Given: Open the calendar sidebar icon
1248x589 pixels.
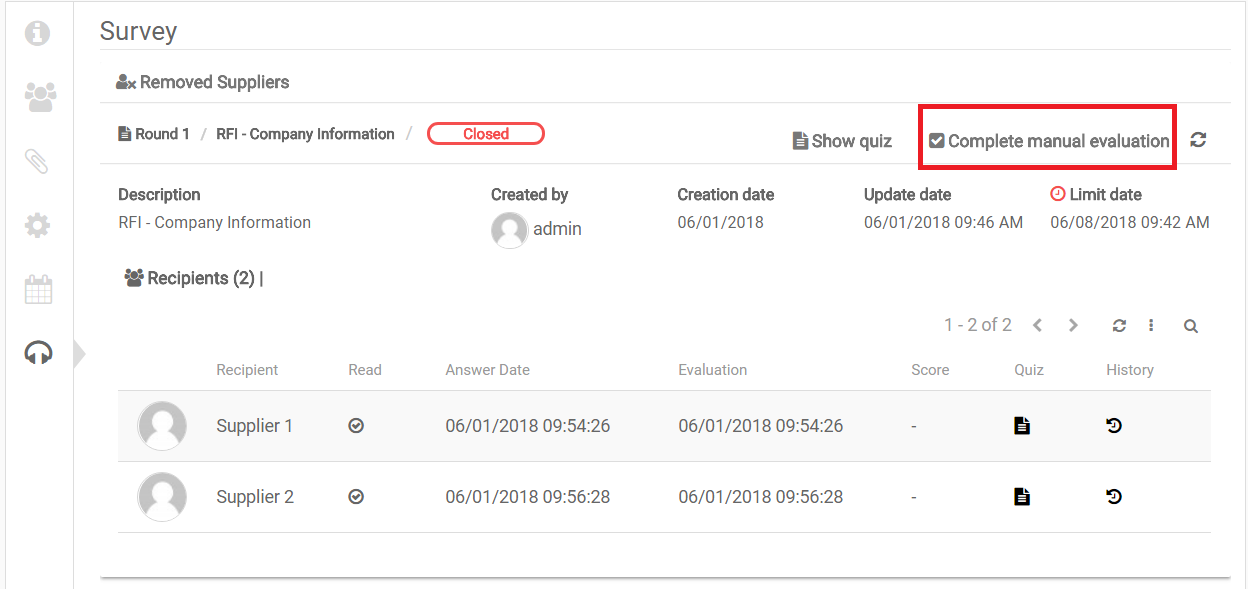Looking at the screenshot, I should pos(38,290).
